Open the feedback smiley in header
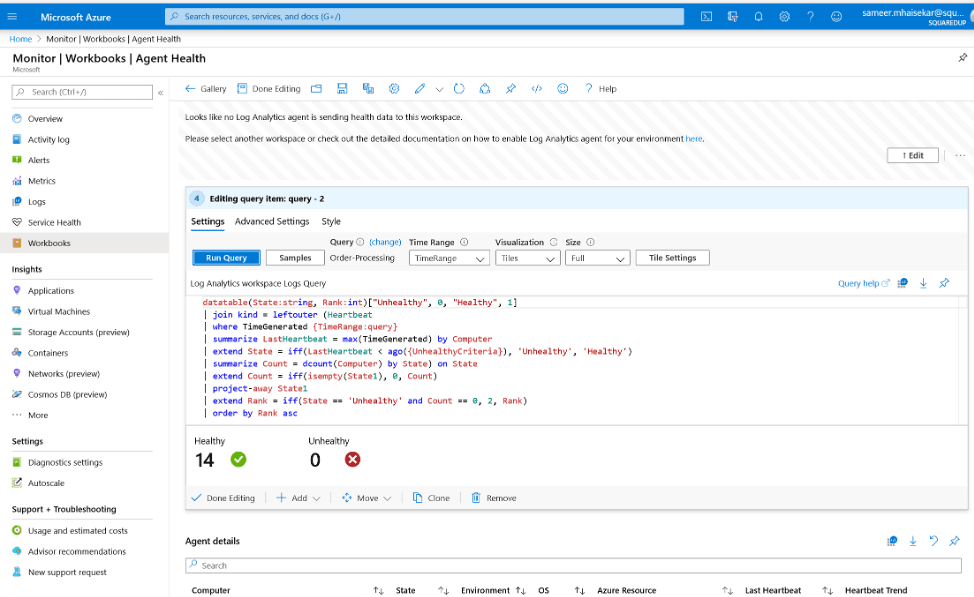 point(836,17)
